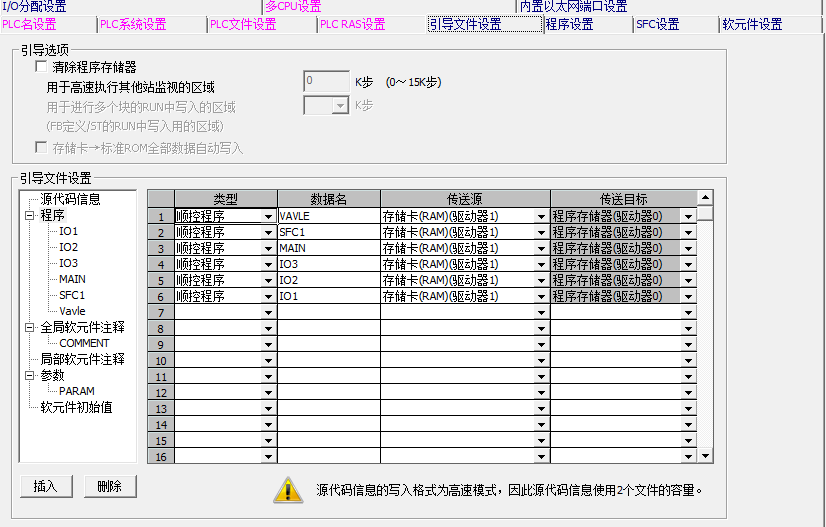
Task: Open row 2 传送目标 dropdown arrow
Action: 688,232
